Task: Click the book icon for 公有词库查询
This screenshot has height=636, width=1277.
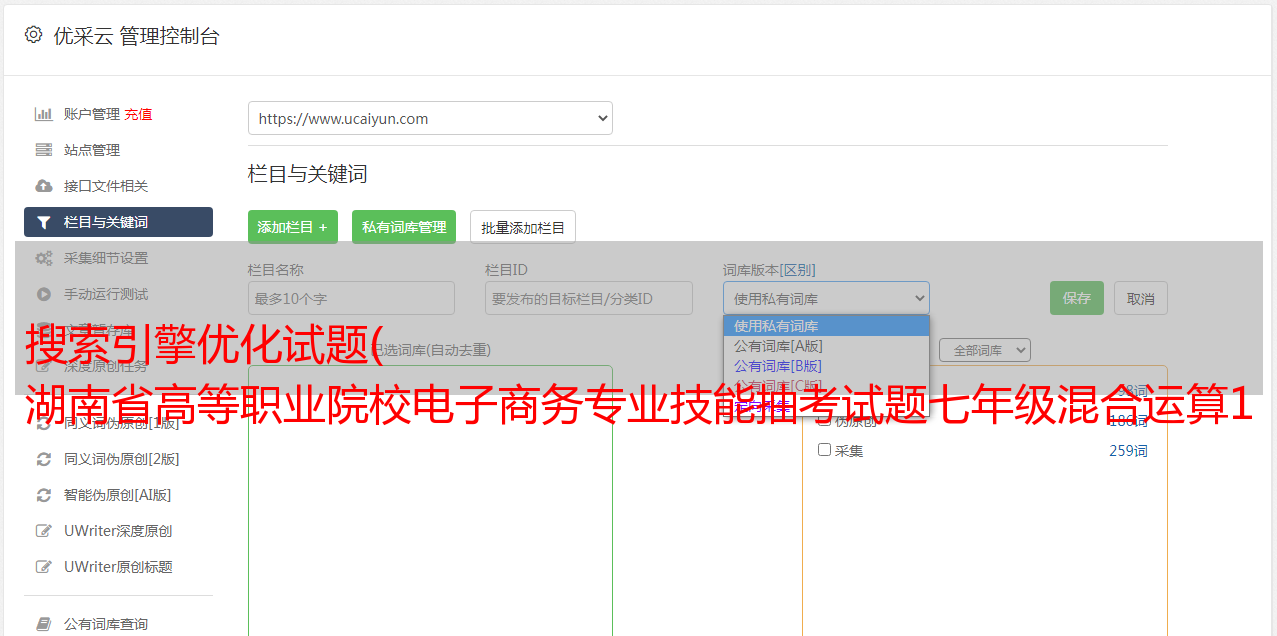Action: (43, 624)
